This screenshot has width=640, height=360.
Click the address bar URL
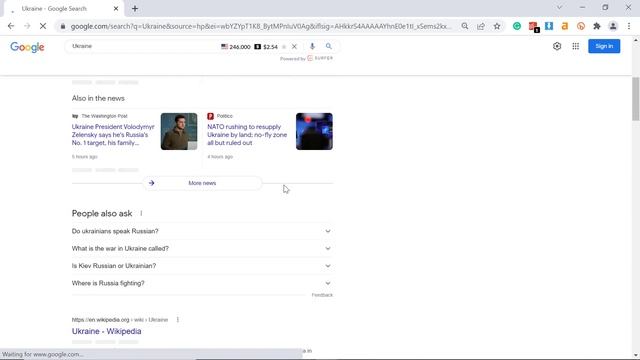click(x=261, y=26)
